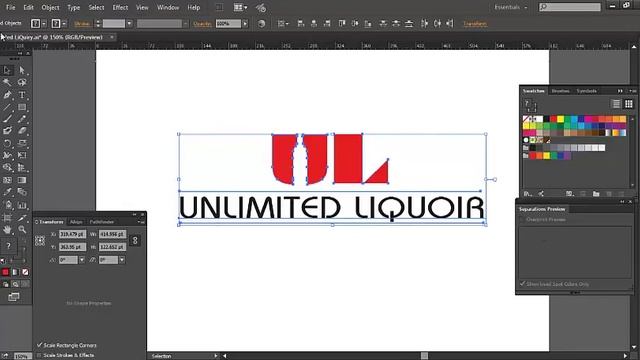The image size is (640, 360).
Task: Open the Align To dropdown in control bar
Action: 283,24
